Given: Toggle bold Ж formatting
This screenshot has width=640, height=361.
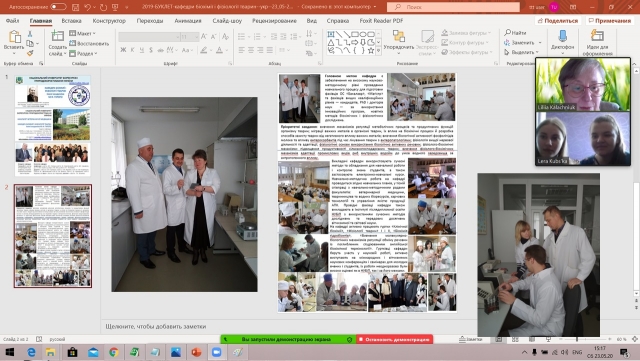Looking at the screenshot, I should click(x=123, y=50).
